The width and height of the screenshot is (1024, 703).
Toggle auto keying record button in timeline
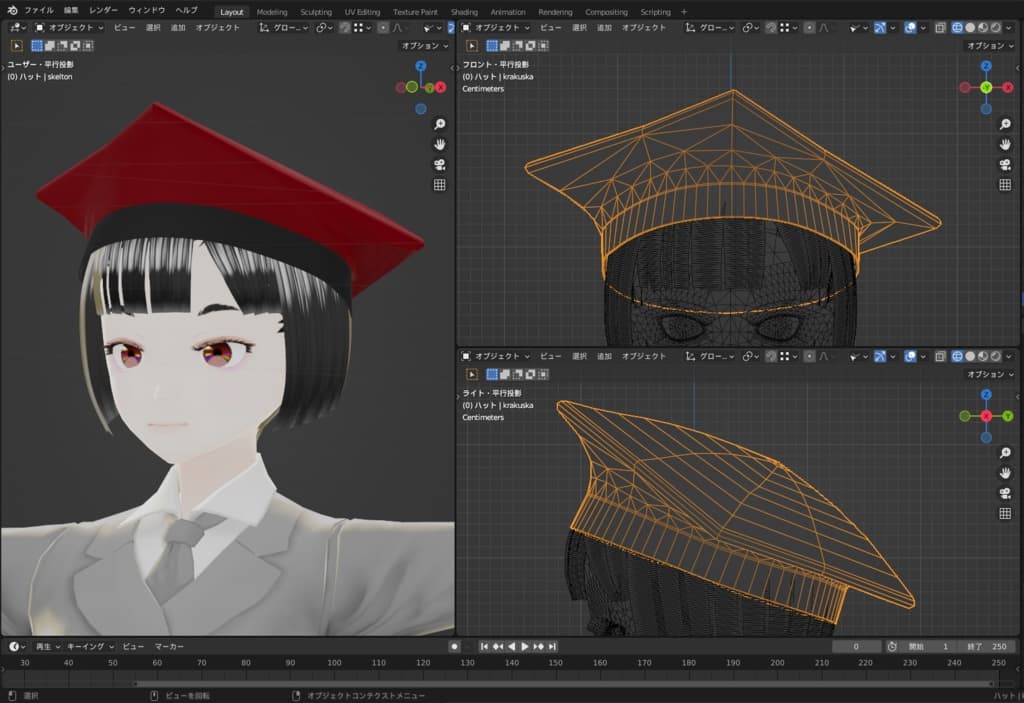(454, 647)
